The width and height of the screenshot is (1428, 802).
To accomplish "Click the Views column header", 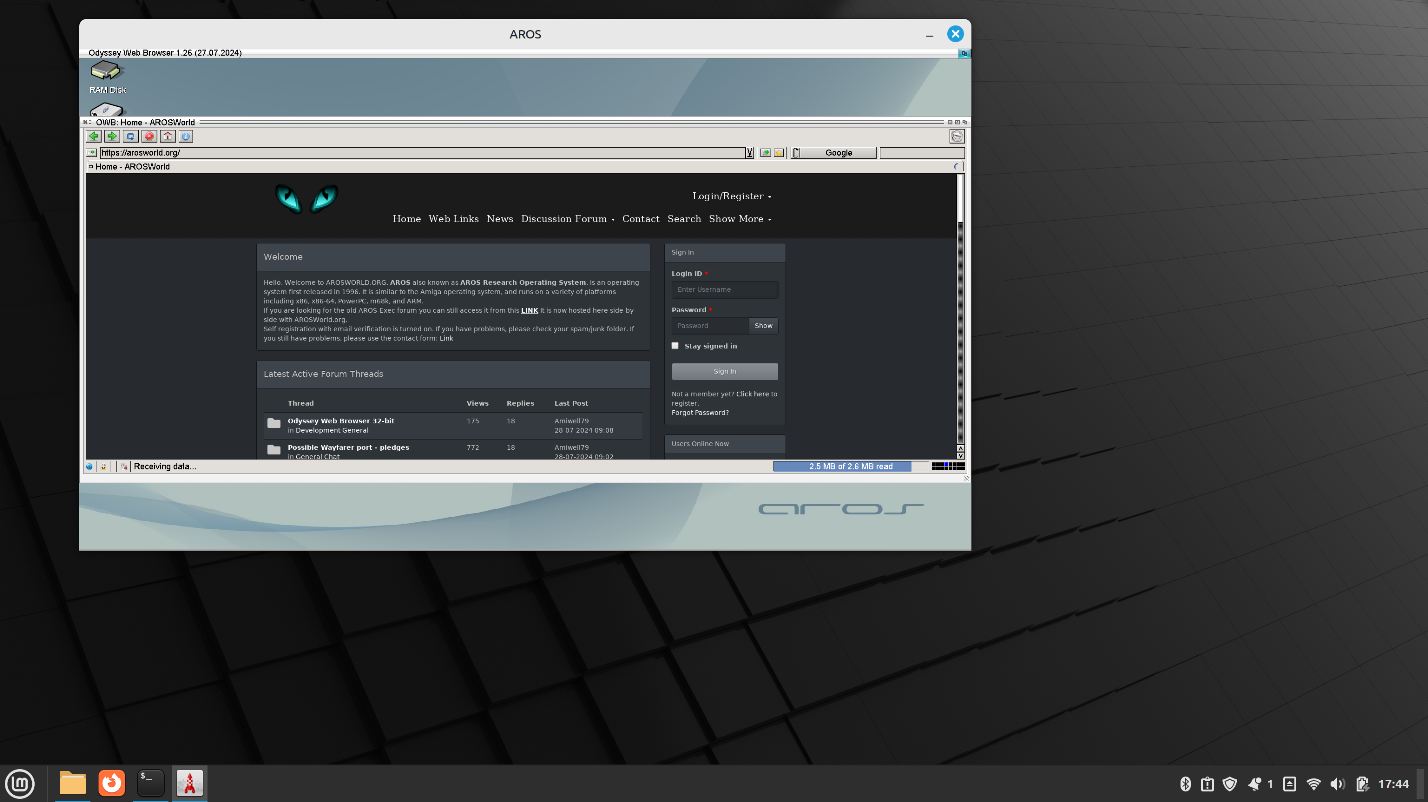I will pyautogui.click(x=477, y=403).
